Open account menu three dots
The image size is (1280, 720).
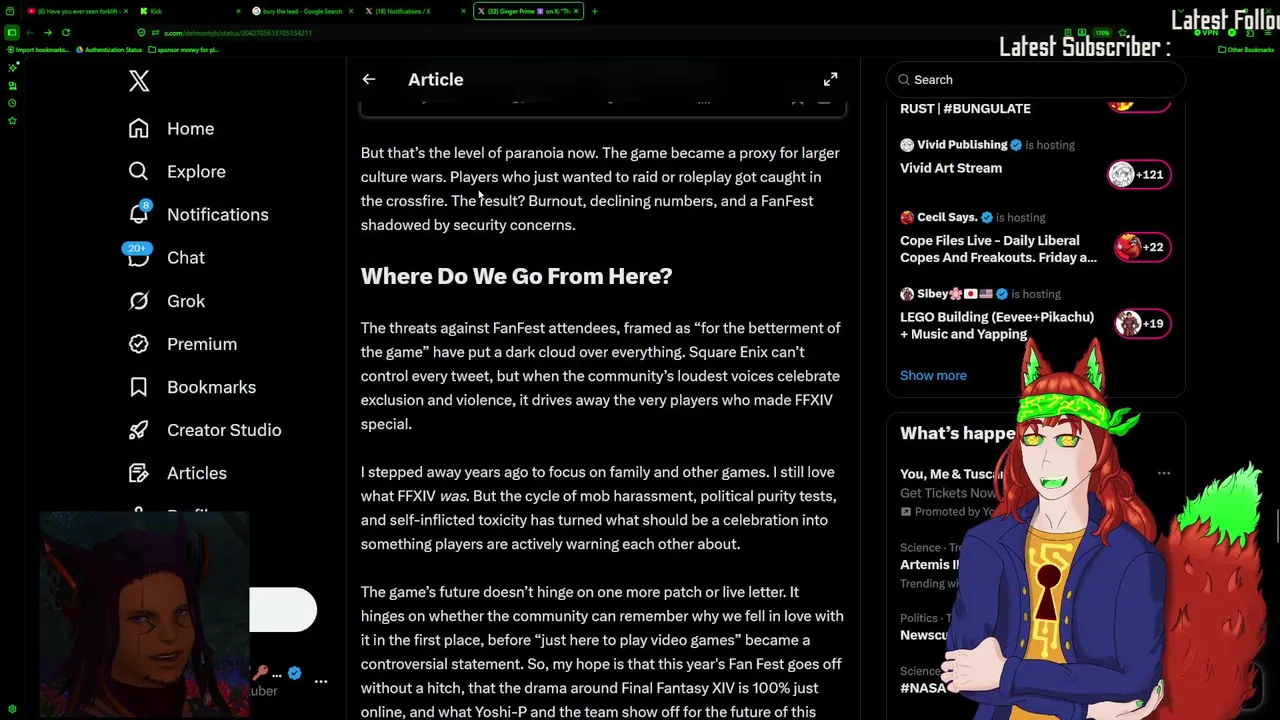(321, 681)
